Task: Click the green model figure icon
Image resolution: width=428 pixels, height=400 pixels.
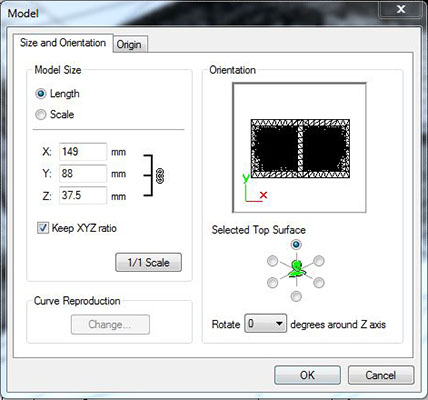Action: click(296, 269)
